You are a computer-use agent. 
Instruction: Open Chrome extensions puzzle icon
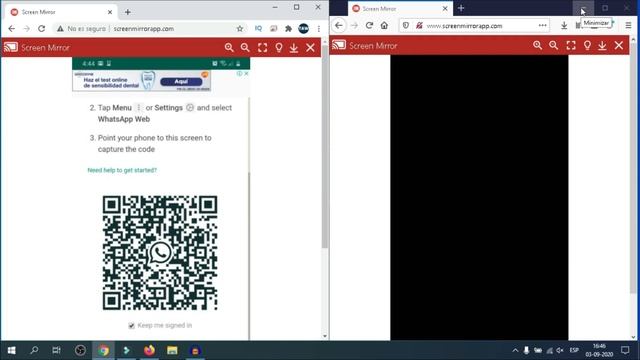pyautogui.click(x=289, y=29)
